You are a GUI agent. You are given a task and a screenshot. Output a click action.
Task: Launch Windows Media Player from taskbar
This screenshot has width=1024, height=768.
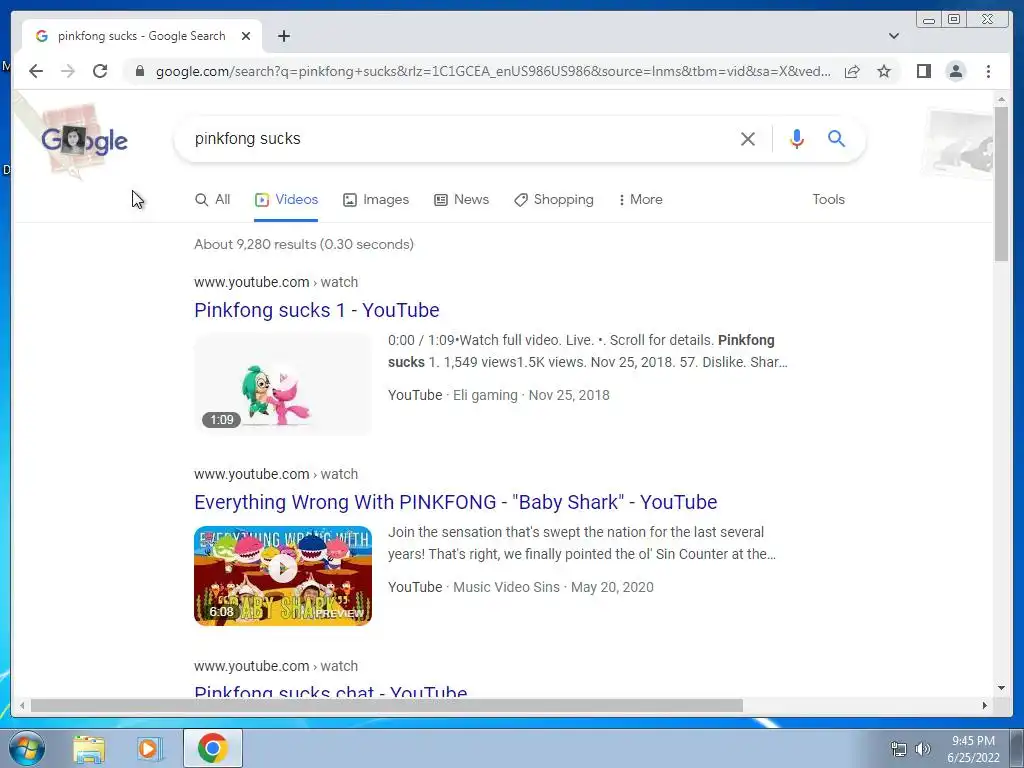(148, 748)
